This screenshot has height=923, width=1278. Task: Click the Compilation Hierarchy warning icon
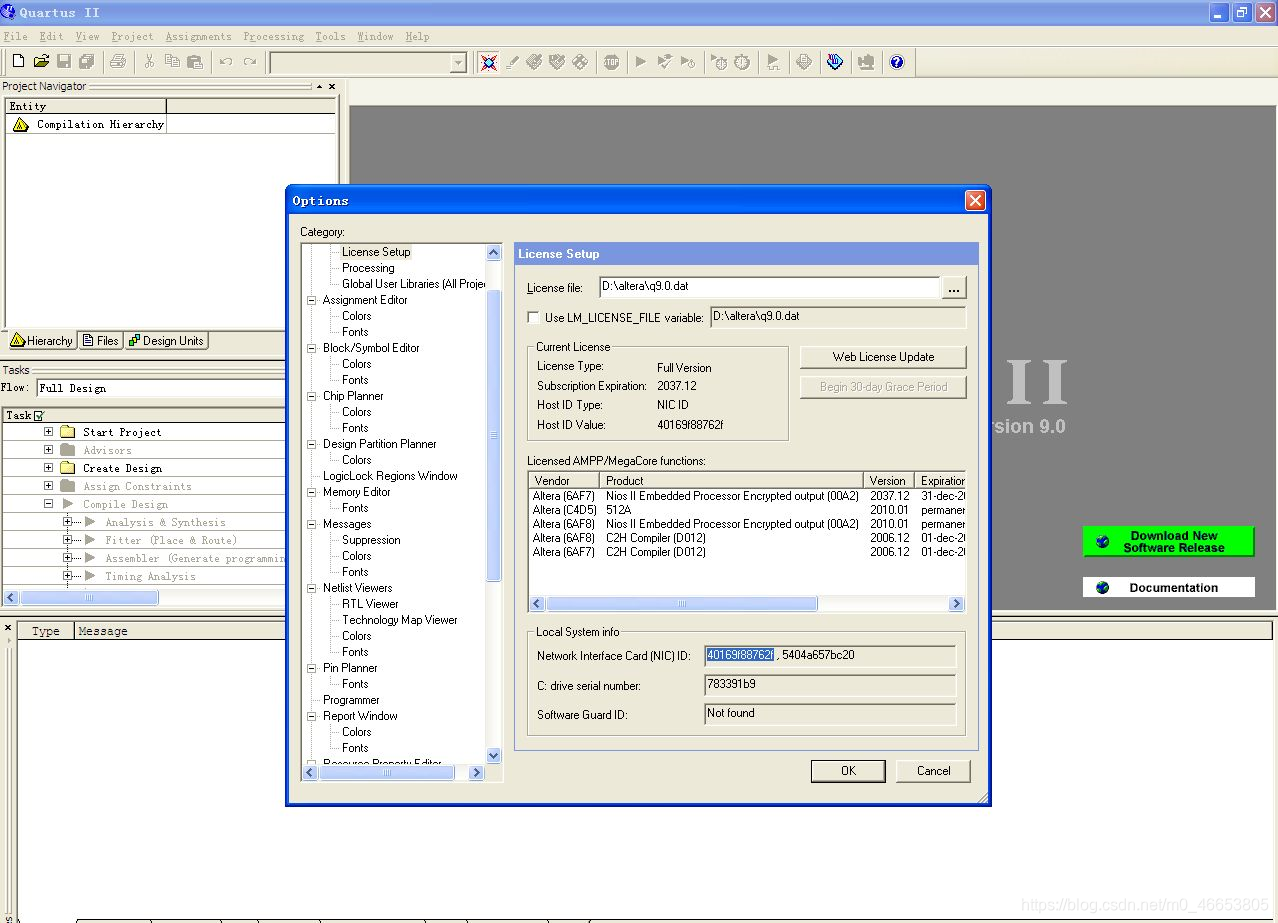21,124
